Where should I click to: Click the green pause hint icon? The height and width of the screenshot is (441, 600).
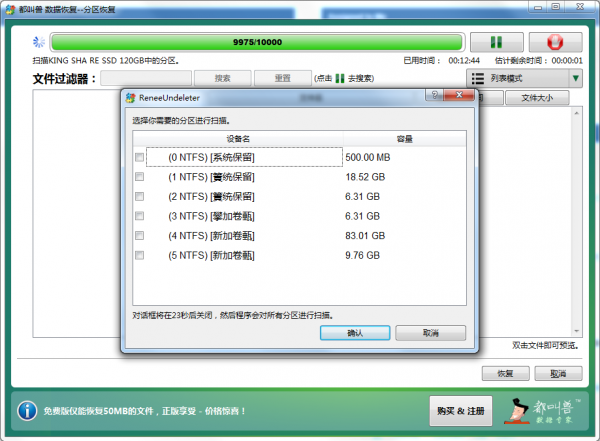click(x=339, y=78)
